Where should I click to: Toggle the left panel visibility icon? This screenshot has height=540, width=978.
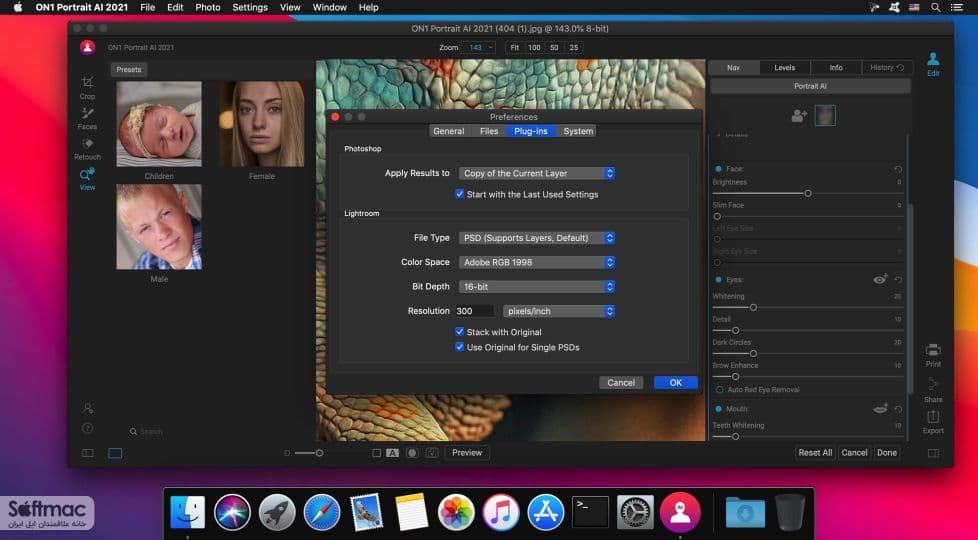(x=87, y=453)
